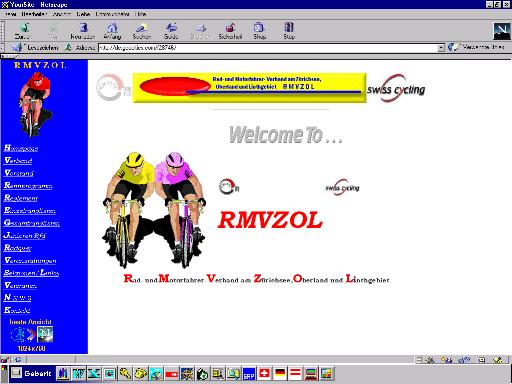
Task: Open the Bearbeiten menu
Action: (x=34, y=14)
